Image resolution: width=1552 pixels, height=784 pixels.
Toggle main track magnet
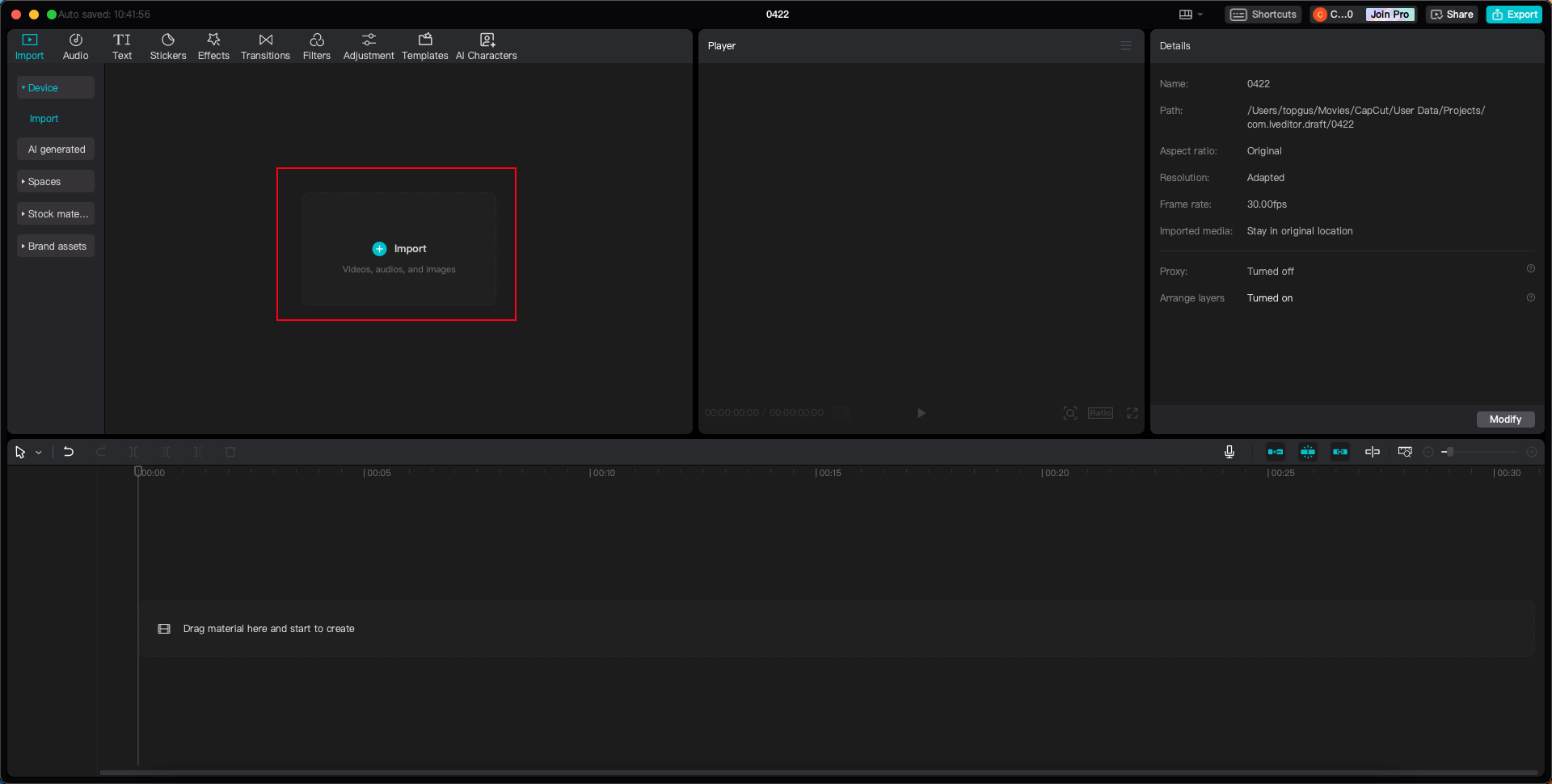1276,452
